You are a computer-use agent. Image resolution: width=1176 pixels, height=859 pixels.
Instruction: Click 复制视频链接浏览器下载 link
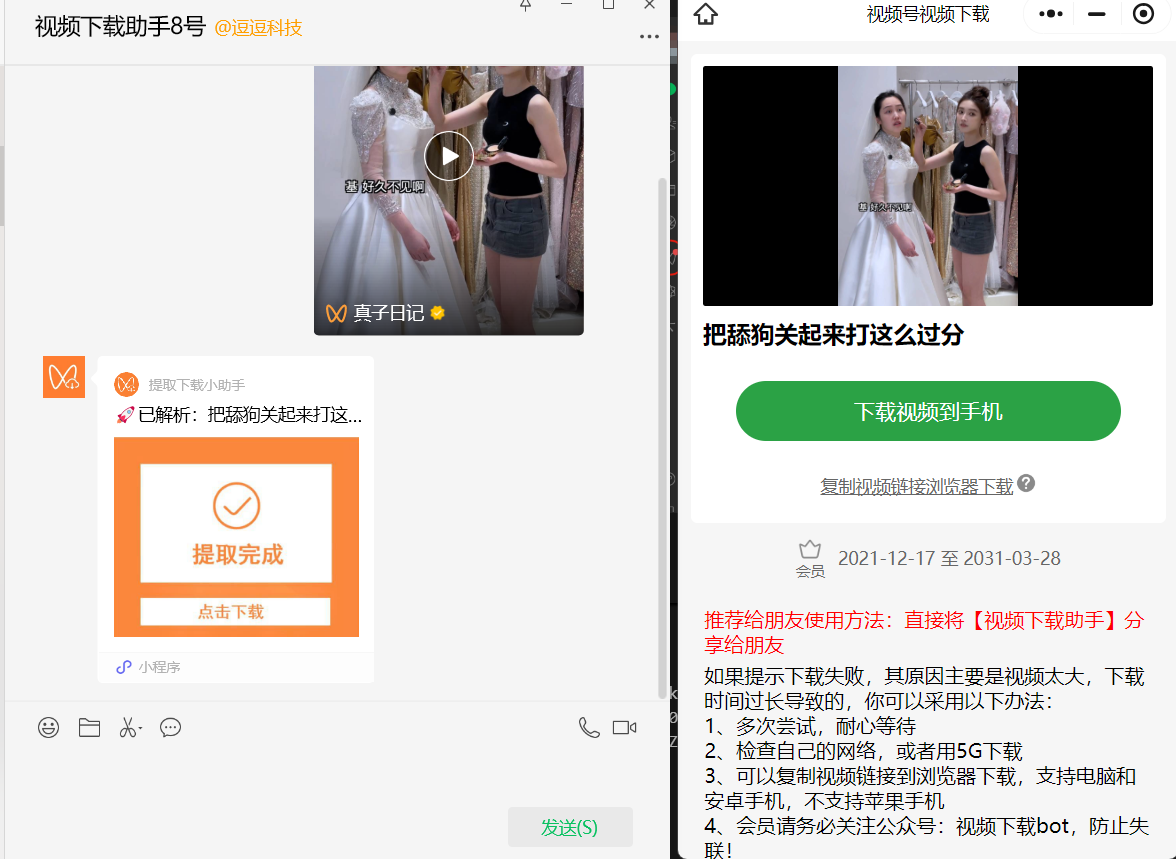(x=916, y=486)
